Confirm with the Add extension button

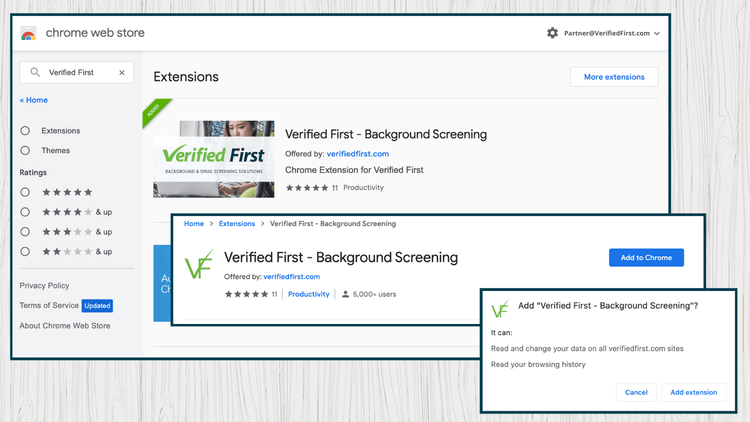[x=694, y=392]
